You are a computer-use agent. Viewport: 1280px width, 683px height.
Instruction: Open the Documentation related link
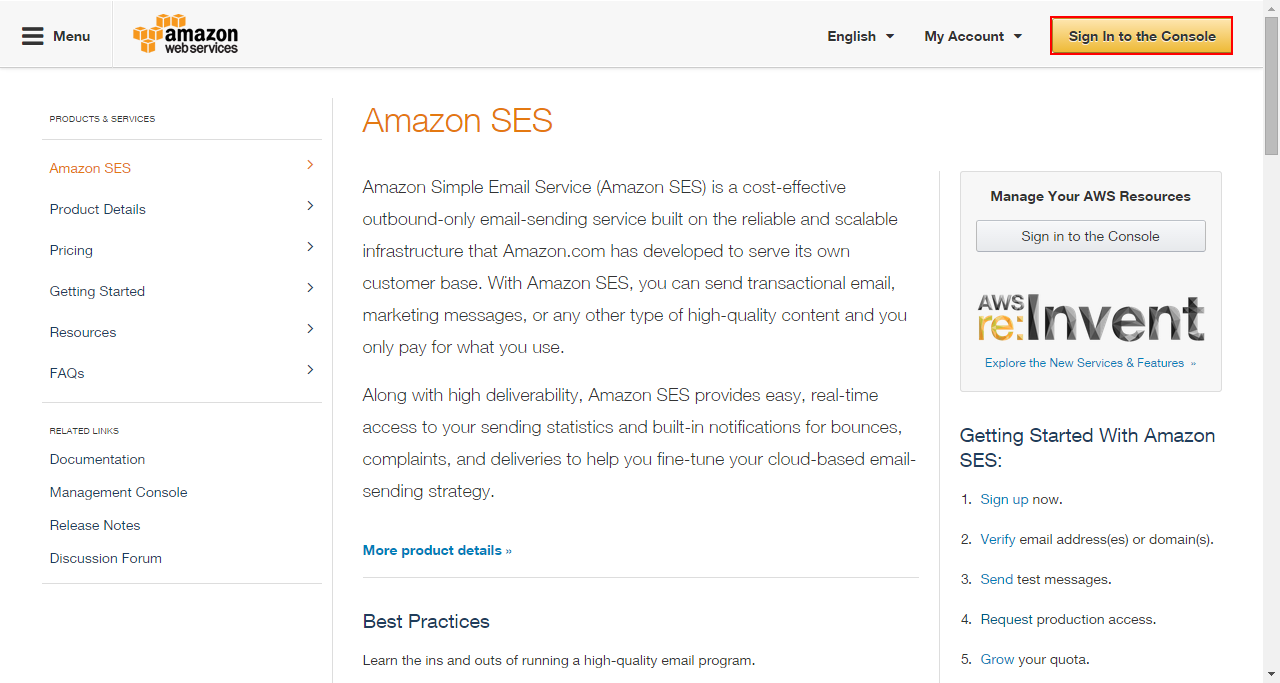pyautogui.click(x=97, y=459)
